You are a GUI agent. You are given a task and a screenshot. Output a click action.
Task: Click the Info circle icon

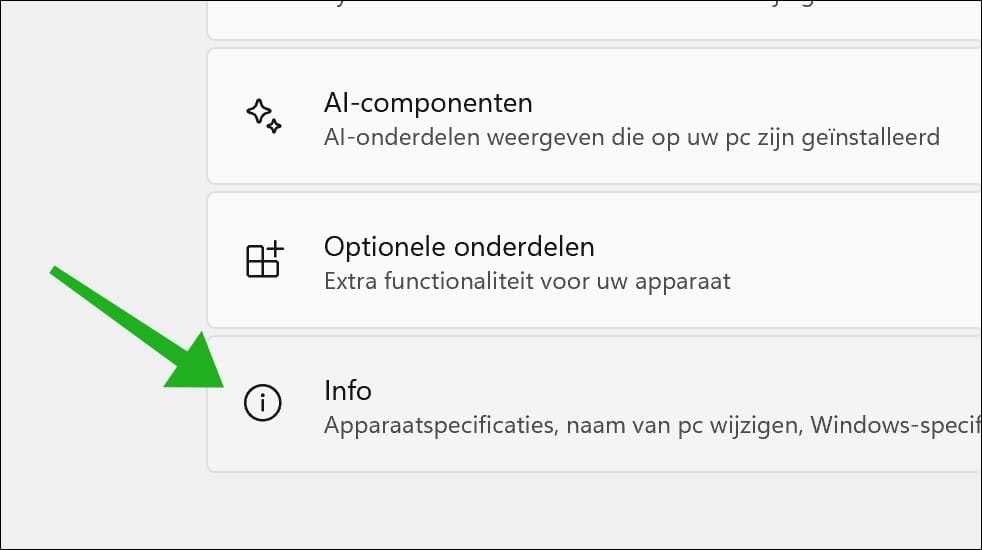264,403
